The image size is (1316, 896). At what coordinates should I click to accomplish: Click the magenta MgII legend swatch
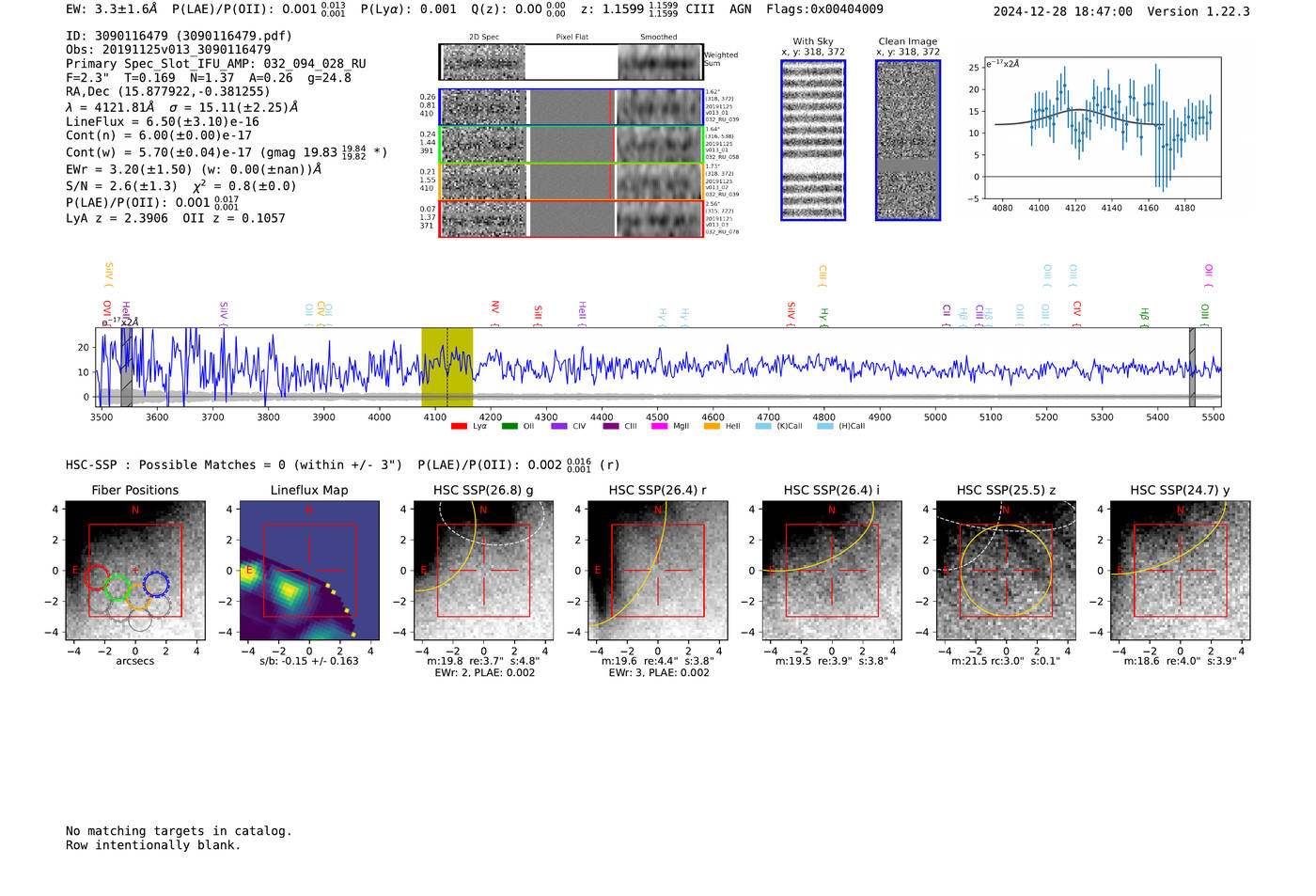tap(659, 426)
